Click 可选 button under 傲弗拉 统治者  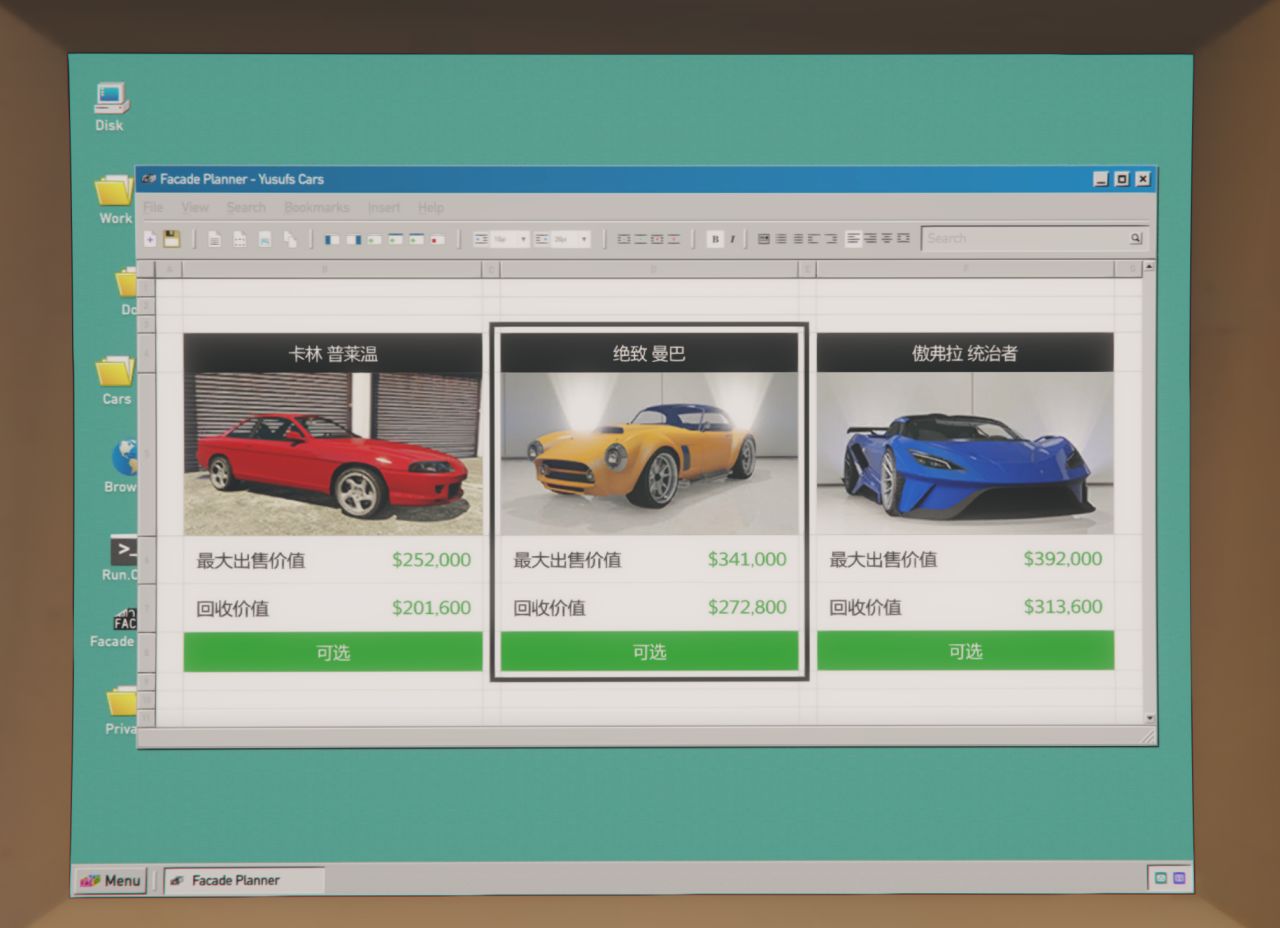point(965,651)
